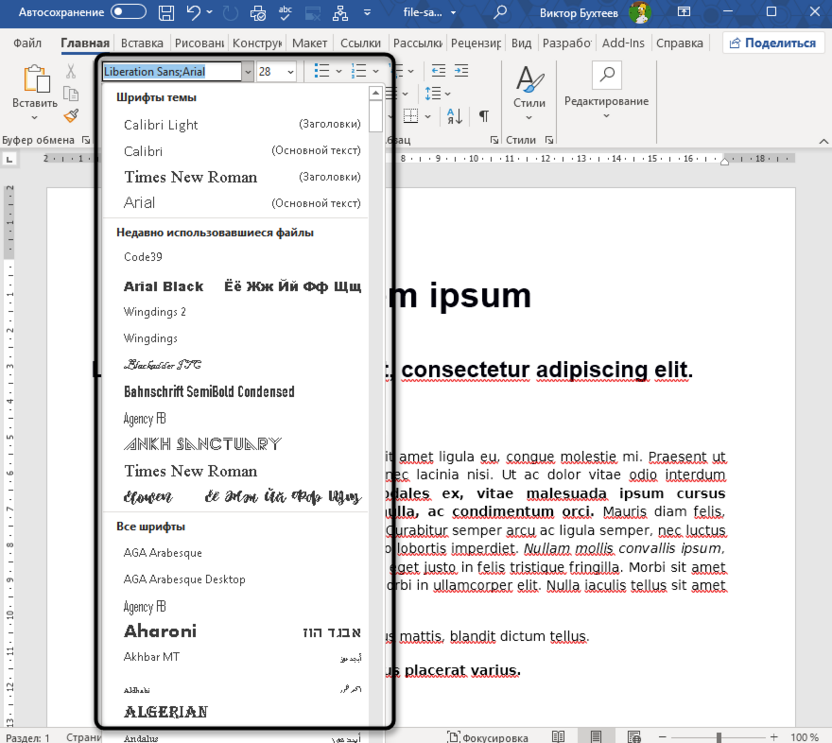The width and height of the screenshot is (832, 743).
Task: Open the Undo history dropdown arrow
Action: (210, 12)
